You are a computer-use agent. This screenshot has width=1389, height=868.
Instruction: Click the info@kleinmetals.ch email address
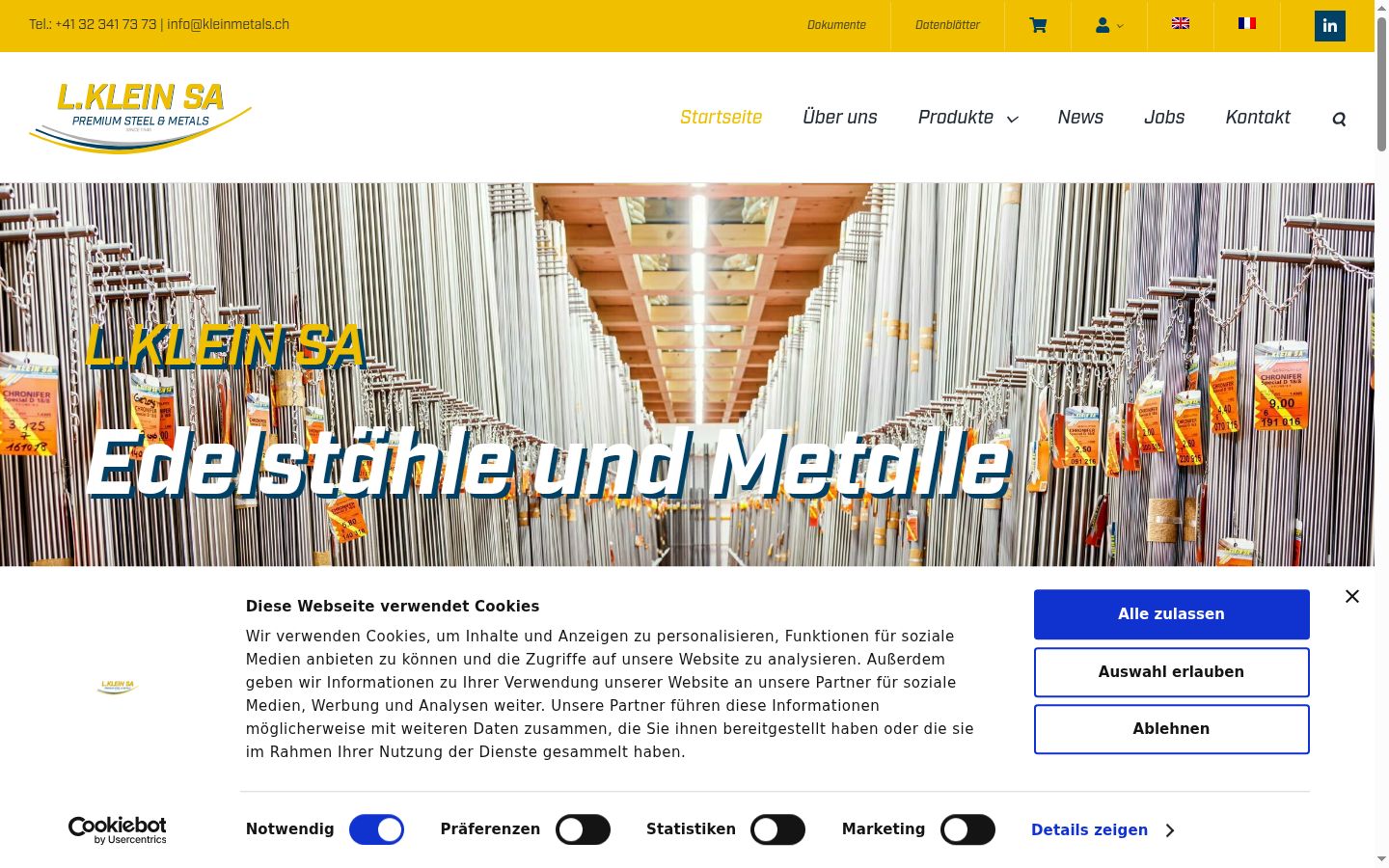point(228,24)
